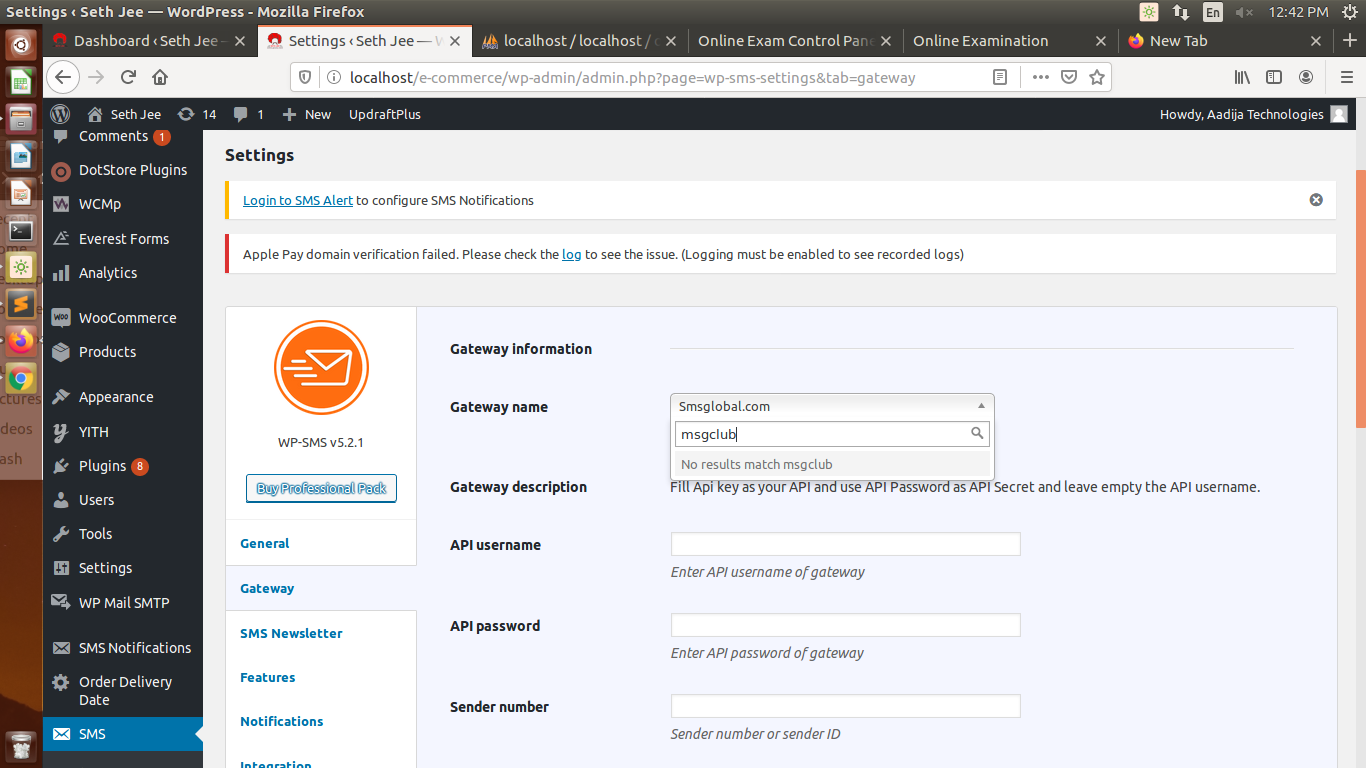Close the New Tab browser tab
Image resolution: width=1366 pixels, height=768 pixels.
(1317, 41)
